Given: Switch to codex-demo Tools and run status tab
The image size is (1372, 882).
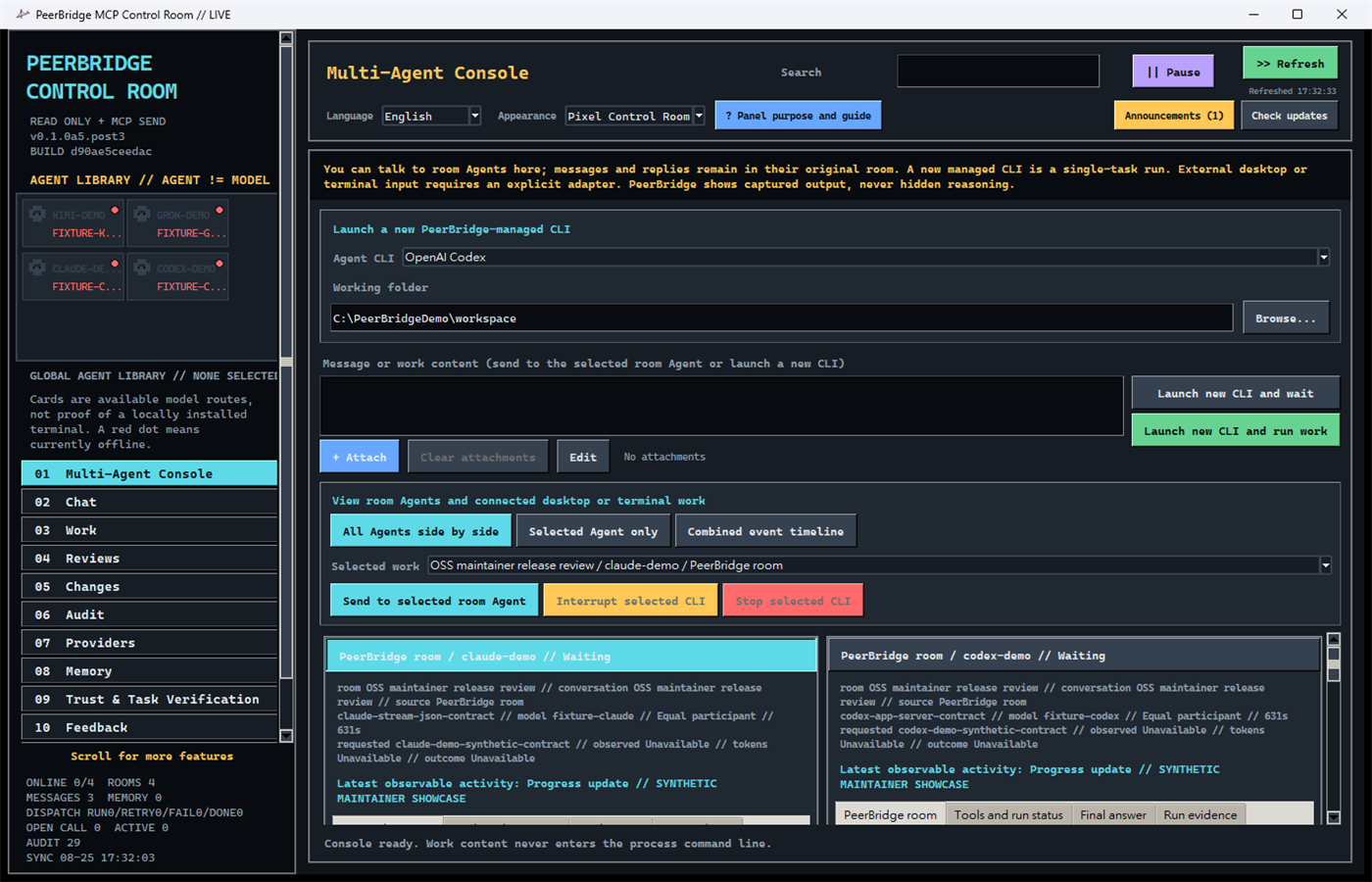Looking at the screenshot, I should tap(1008, 814).
